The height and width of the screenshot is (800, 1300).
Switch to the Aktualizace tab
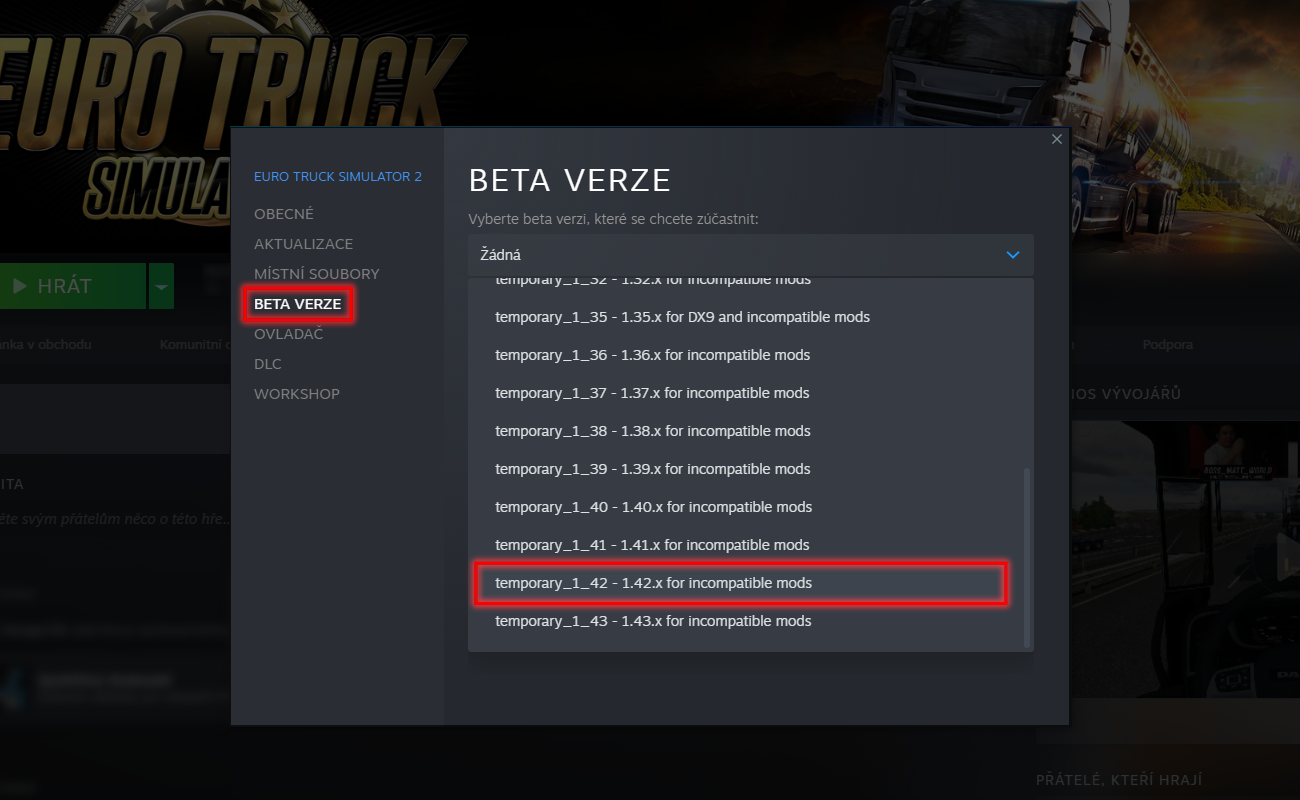[303, 244]
